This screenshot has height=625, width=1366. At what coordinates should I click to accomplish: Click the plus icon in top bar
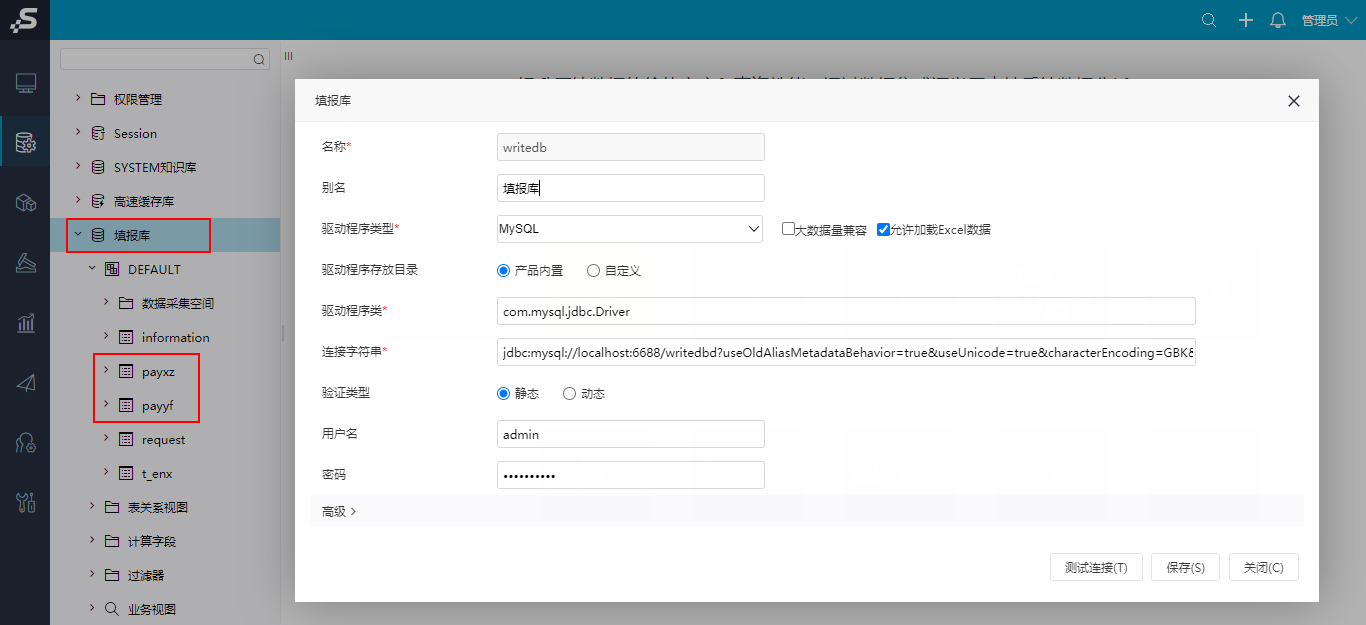tap(1246, 20)
